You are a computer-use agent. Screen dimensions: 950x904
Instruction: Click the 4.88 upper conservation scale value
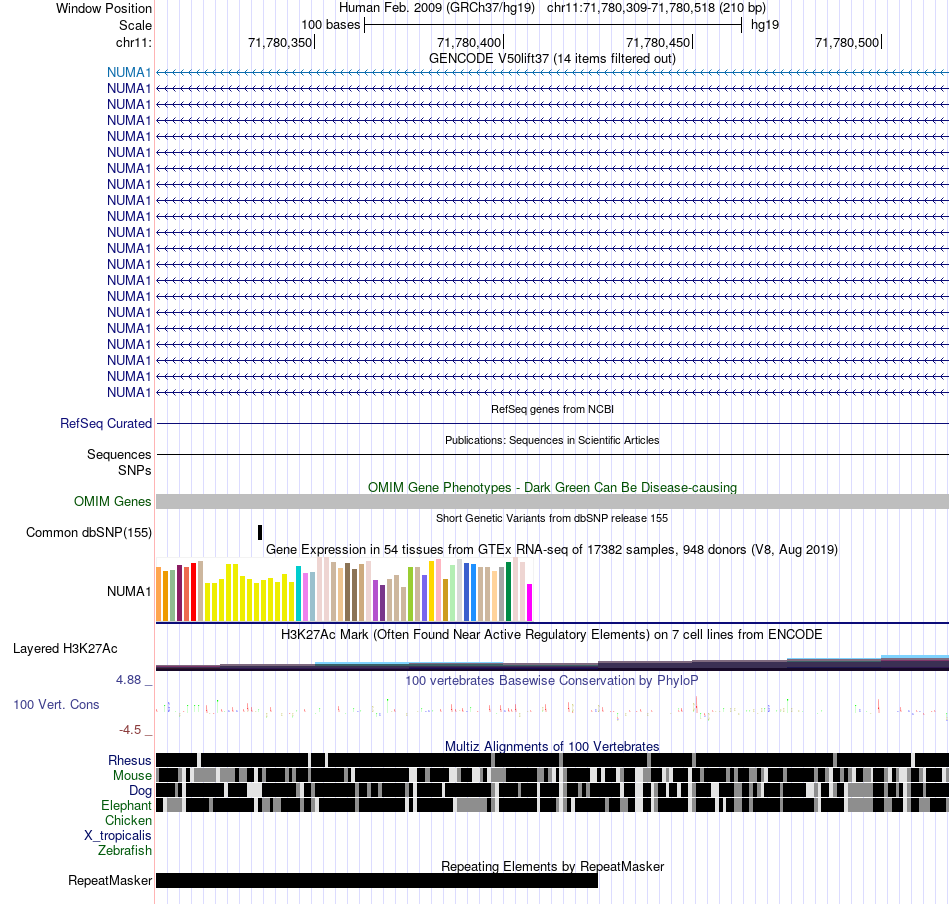coord(128,680)
